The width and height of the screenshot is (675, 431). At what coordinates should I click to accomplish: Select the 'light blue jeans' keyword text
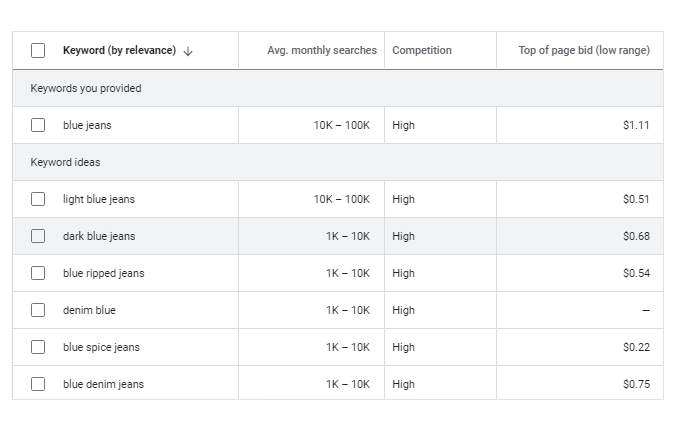99,199
